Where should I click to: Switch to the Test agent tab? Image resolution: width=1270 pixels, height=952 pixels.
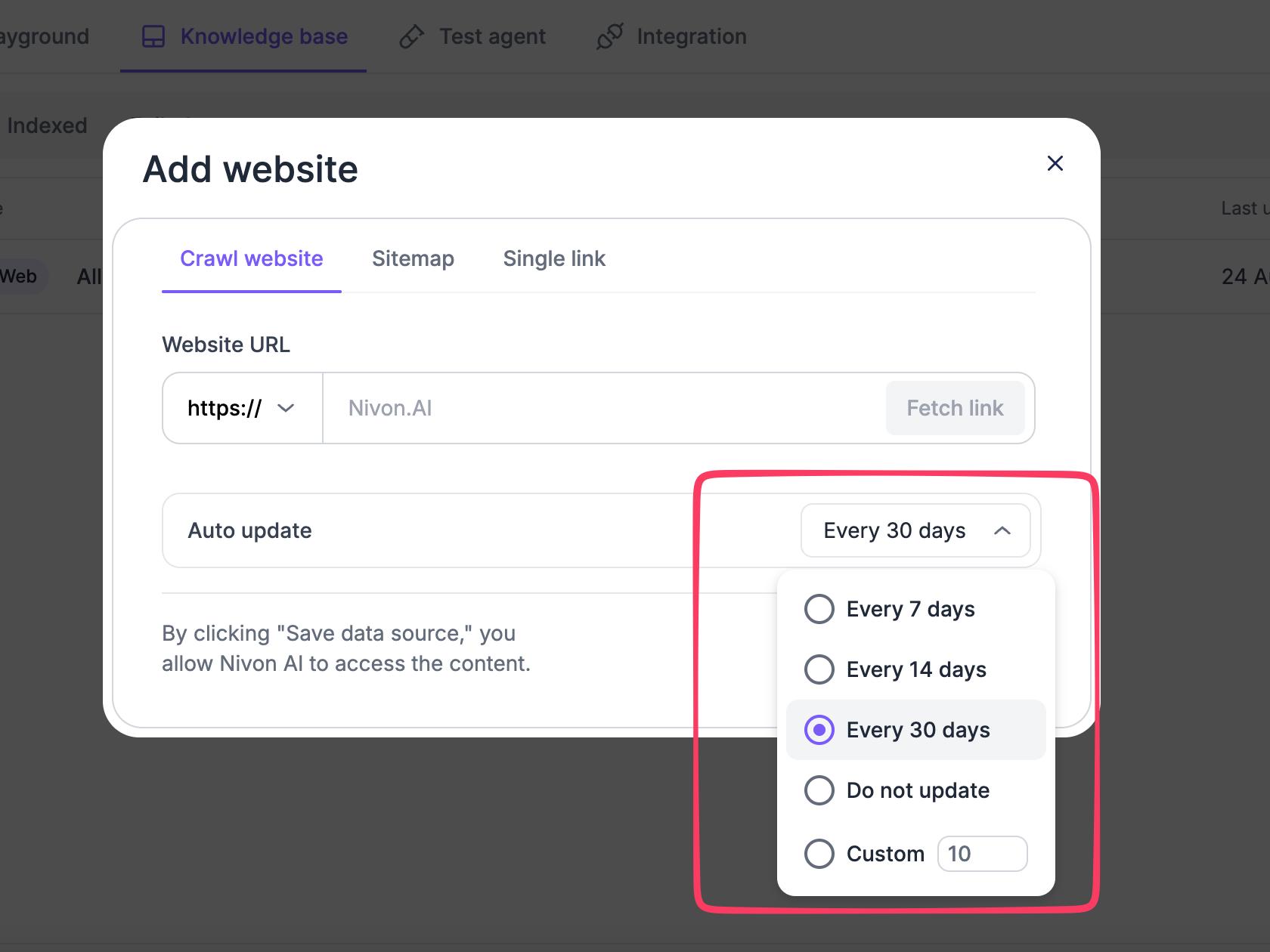click(472, 36)
